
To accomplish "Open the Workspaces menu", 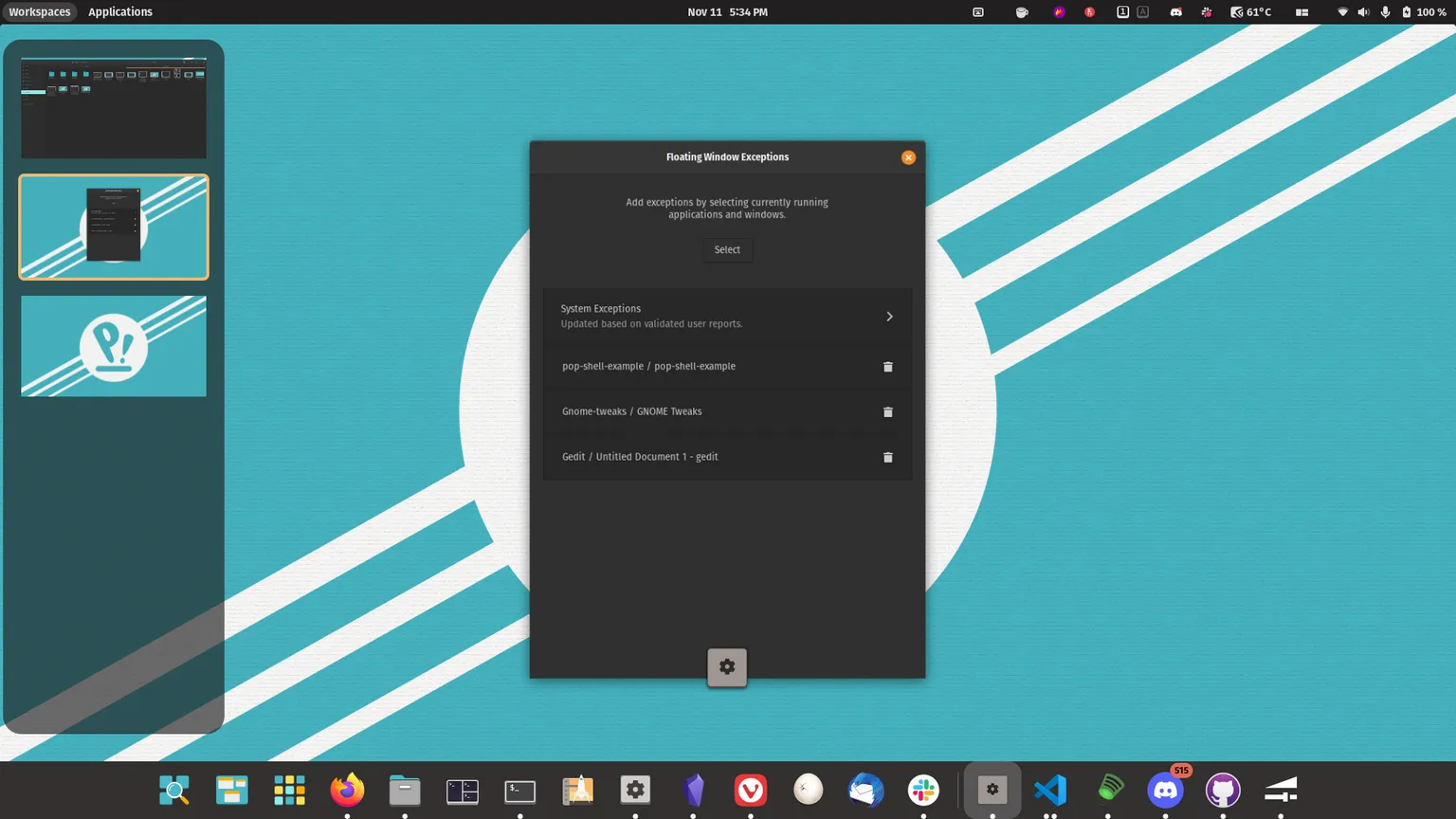I will pyautogui.click(x=40, y=12).
